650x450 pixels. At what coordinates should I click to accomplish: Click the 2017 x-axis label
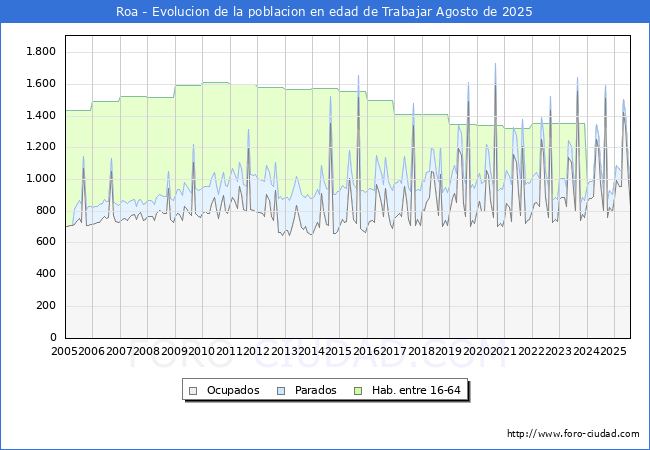point(394,352)
